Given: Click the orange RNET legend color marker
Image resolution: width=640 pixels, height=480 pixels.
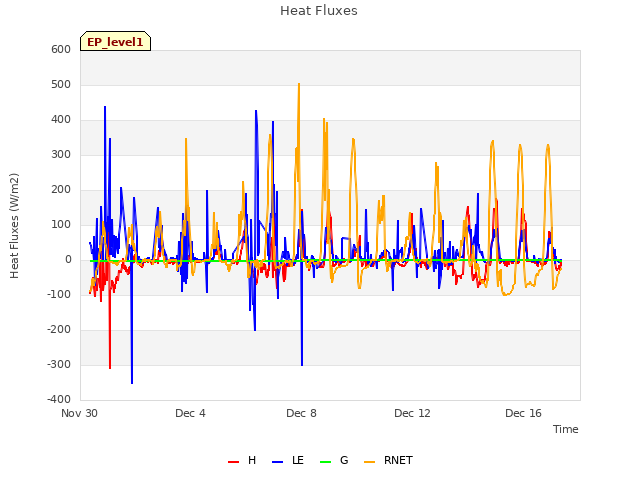Looking at the screenshot, I should tap(369, 462).
